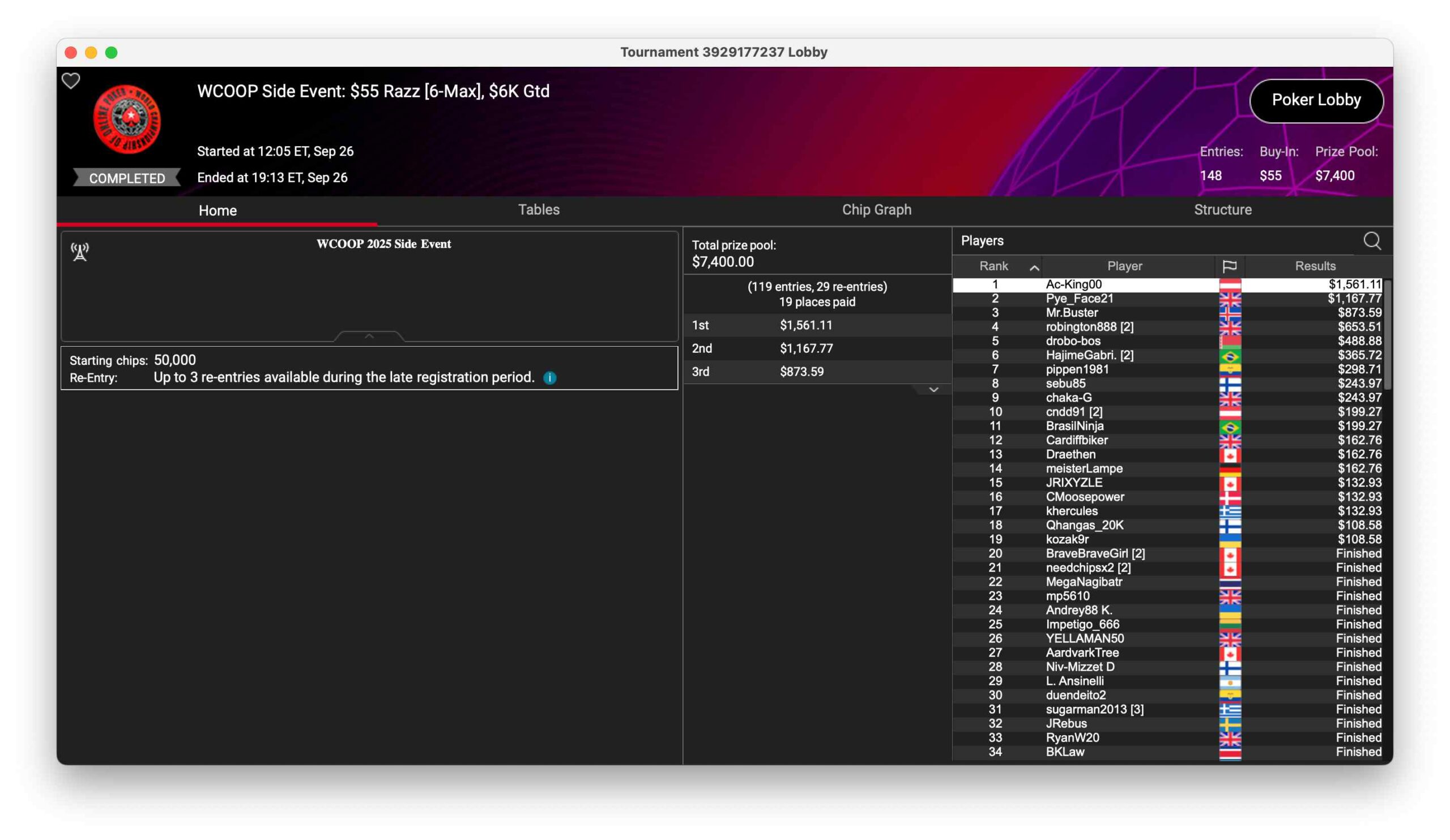Collapse the WCOOP 2025 Side Event banner
This screenshot has width=1450, height=840.
(x=369, y=336)
